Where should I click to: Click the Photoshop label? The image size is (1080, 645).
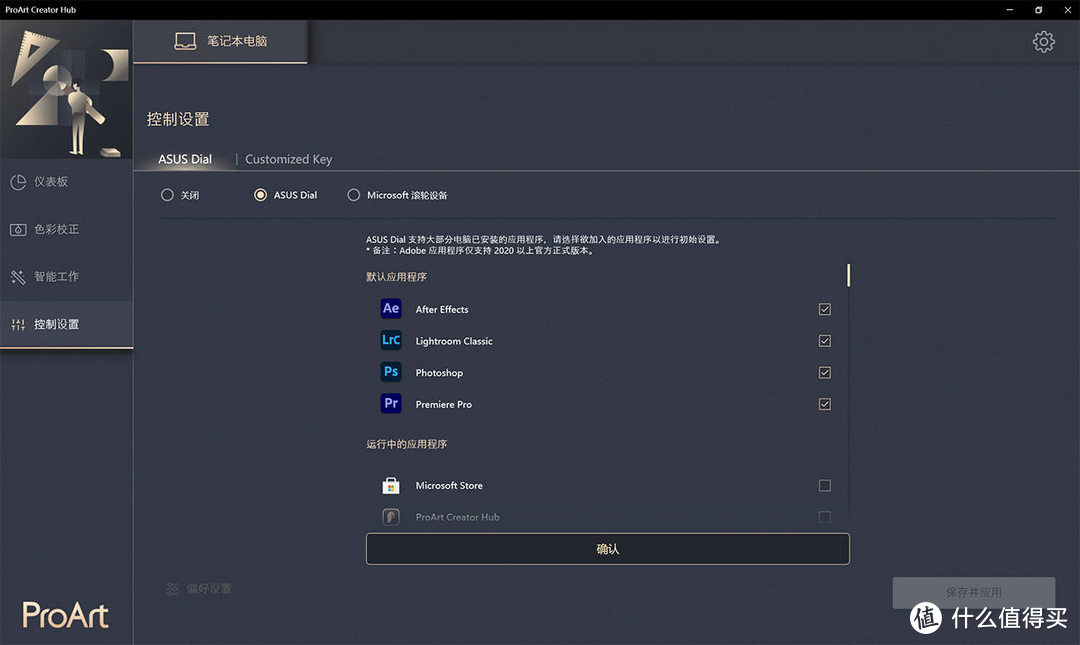coord(439,373)
